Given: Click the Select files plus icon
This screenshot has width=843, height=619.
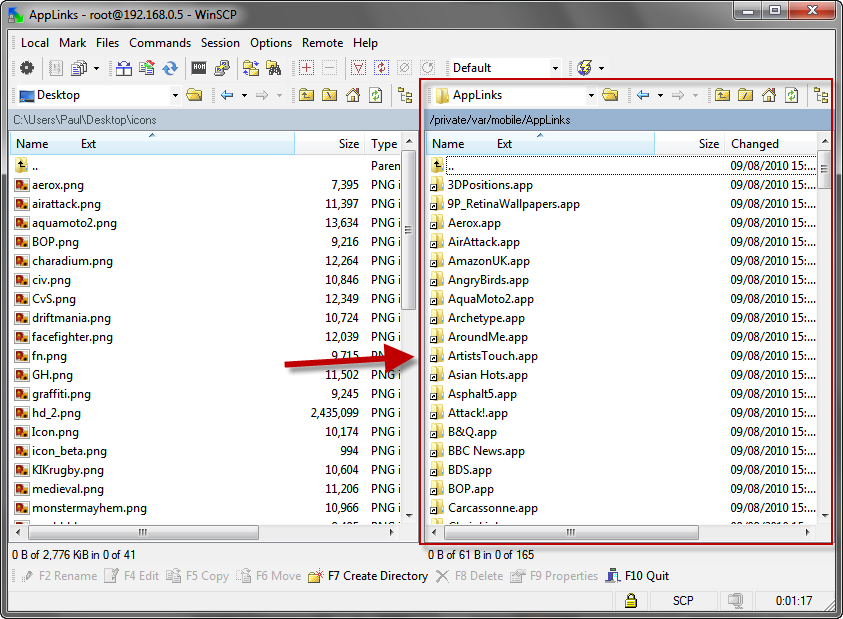Looking at the screenshot, I should click(306, 68).
